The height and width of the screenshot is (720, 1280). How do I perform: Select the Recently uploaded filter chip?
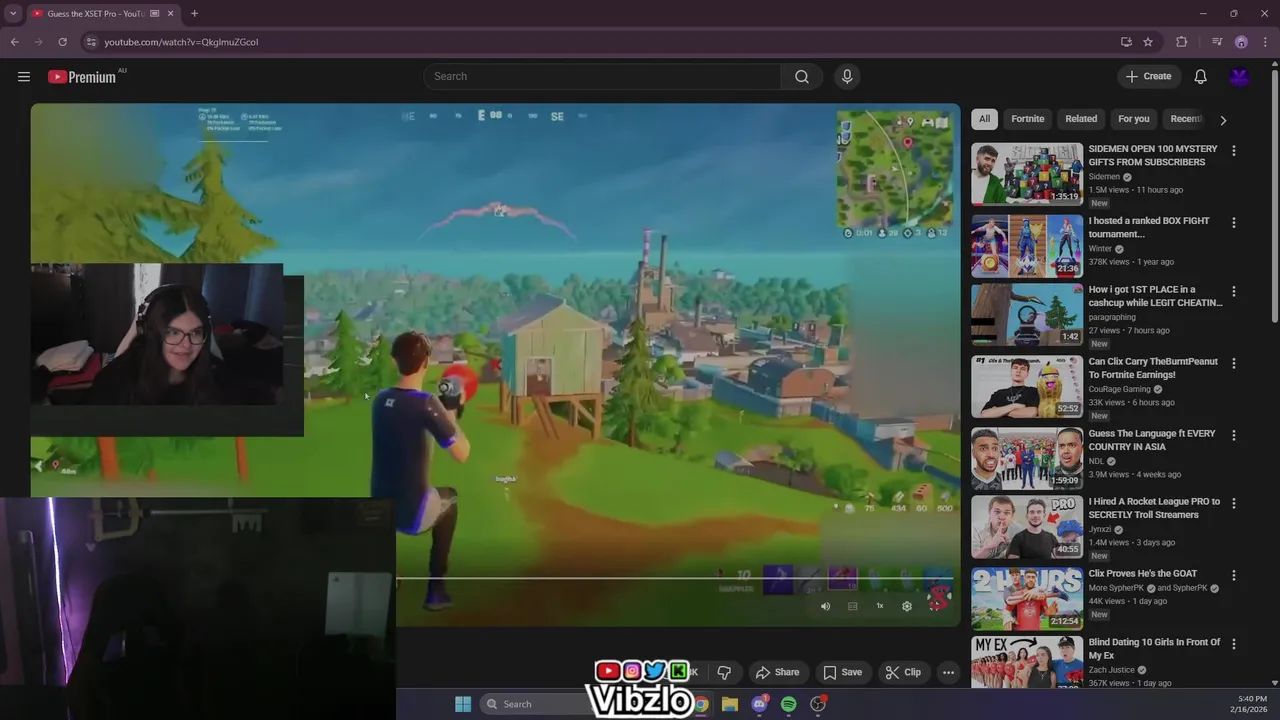1185,119
